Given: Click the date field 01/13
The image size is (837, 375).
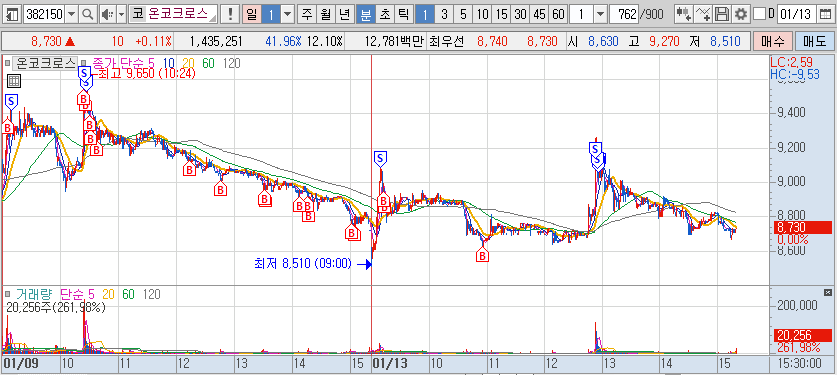Looking at the screenshot, I should coord(796,14).
